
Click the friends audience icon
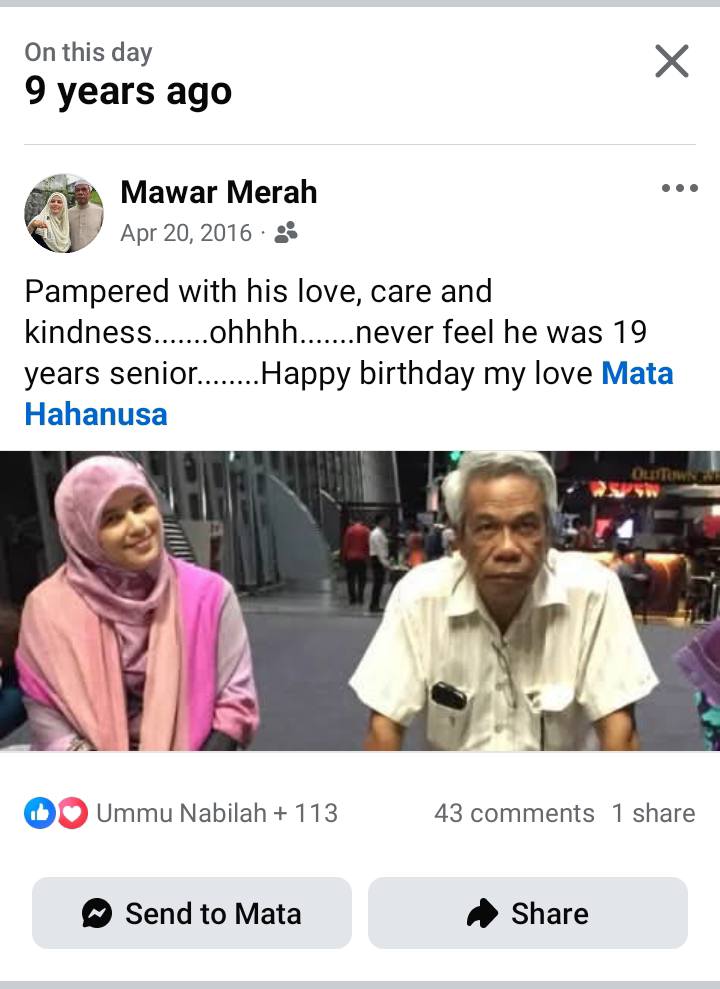286,233
